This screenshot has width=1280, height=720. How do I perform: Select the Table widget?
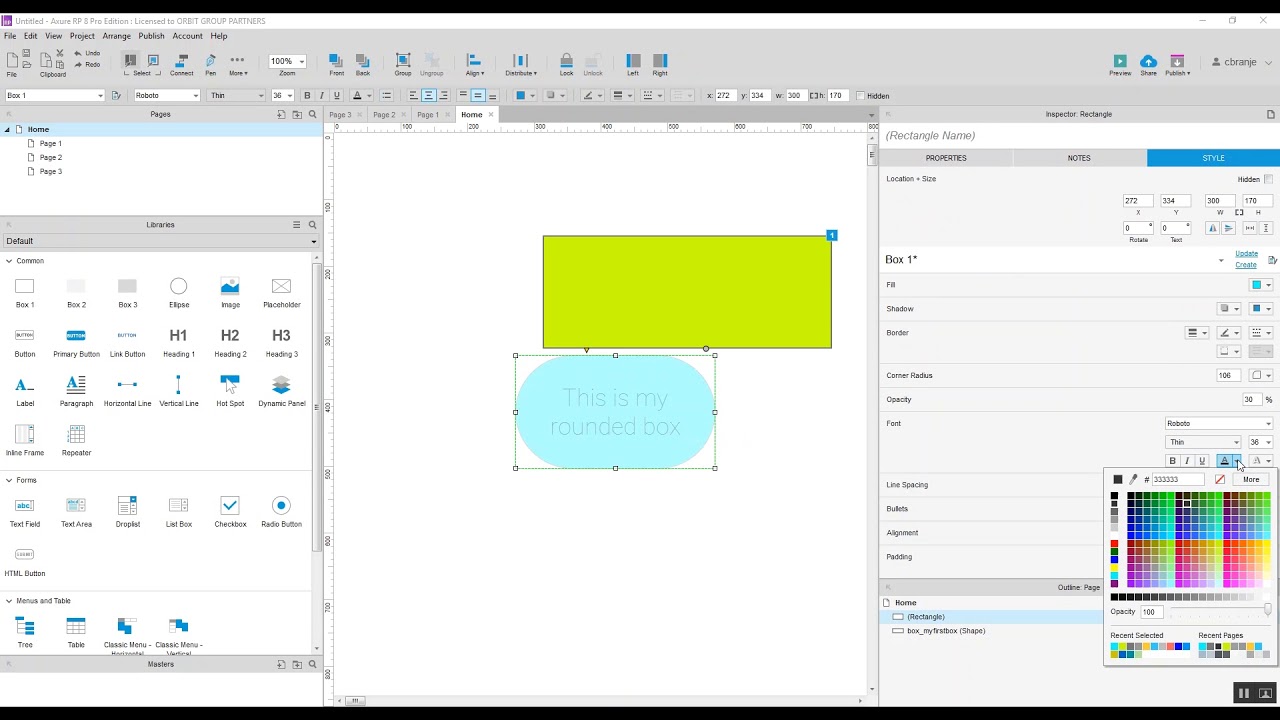(76, 632)
